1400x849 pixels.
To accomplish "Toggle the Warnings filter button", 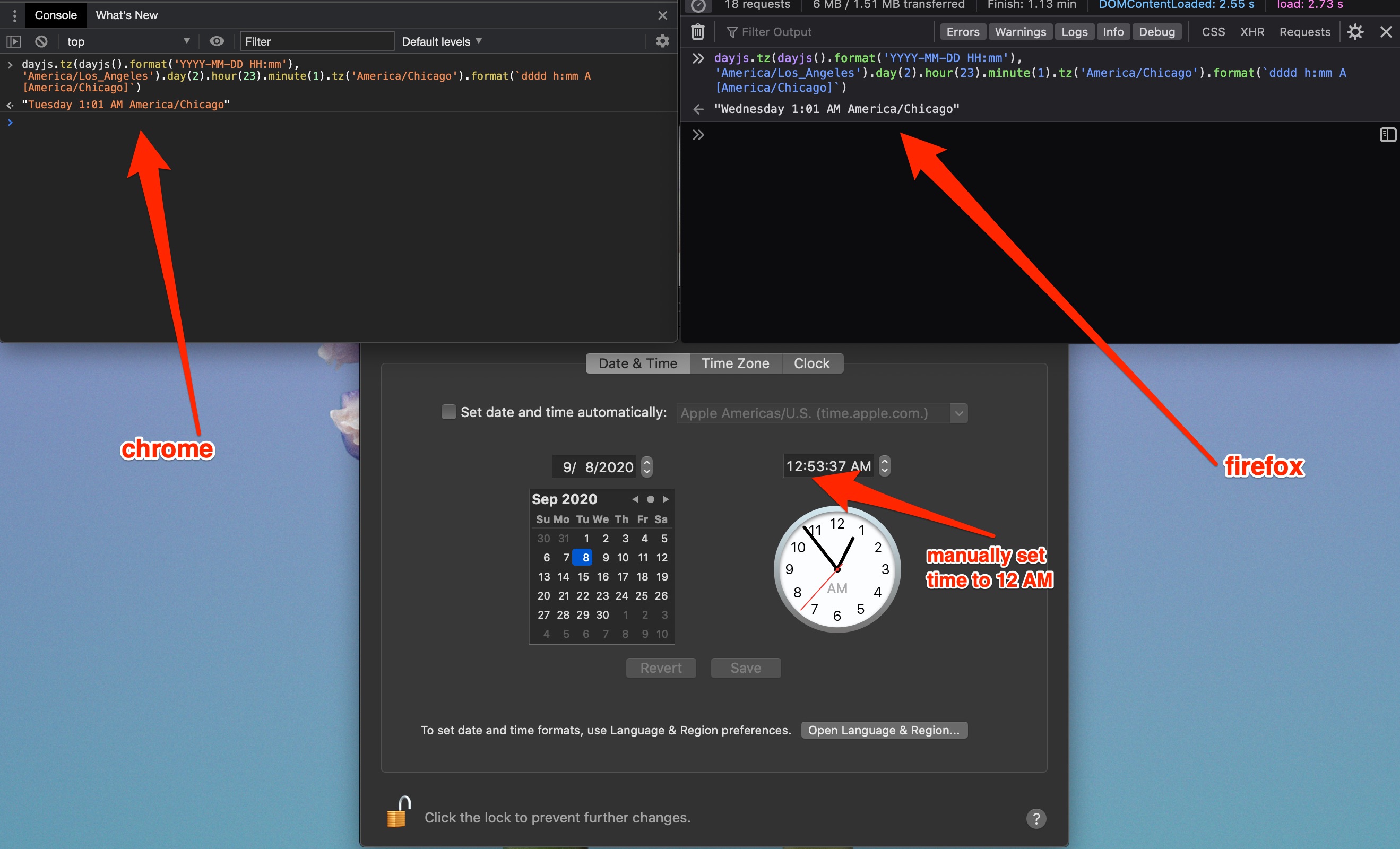I will [x=1020, y=32].
